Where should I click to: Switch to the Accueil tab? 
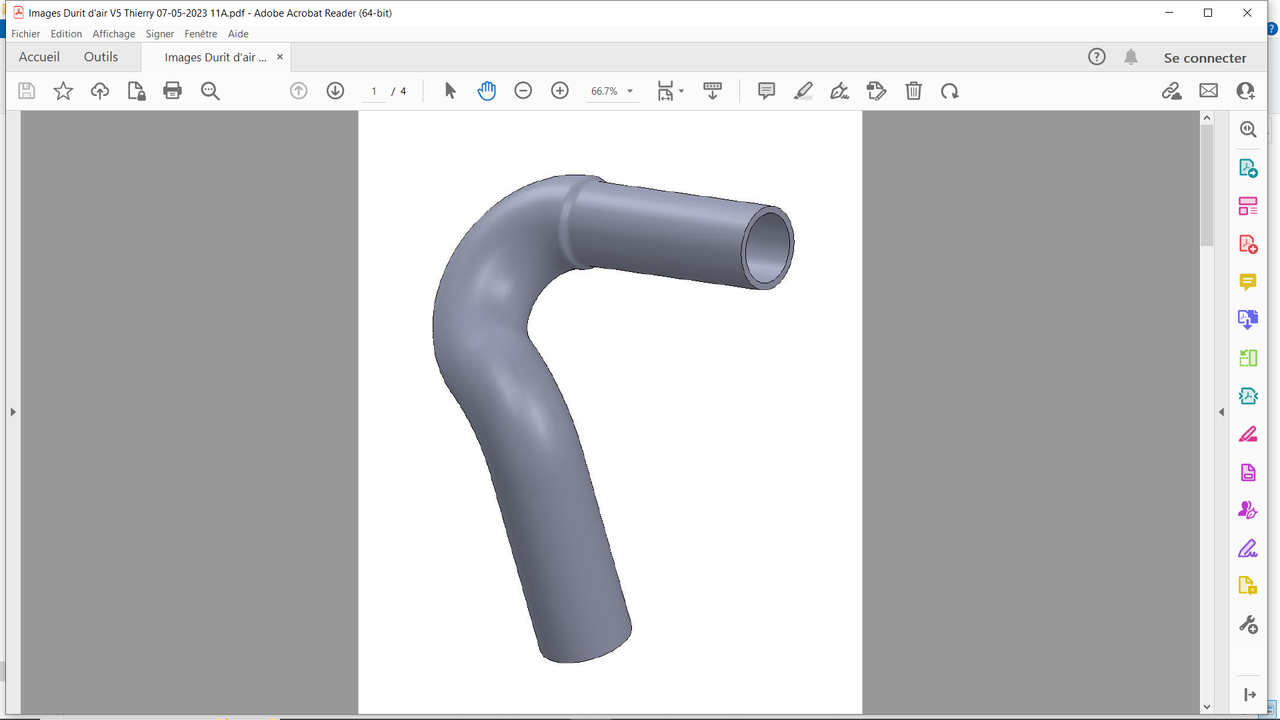[39, 57]
